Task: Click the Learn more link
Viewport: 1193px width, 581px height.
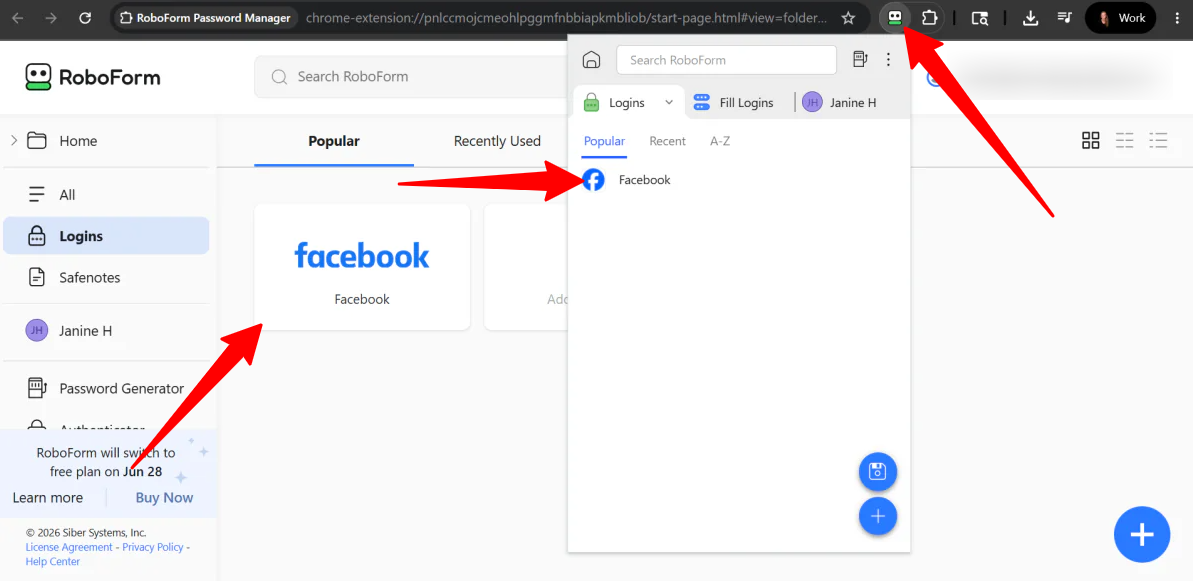Action: coord(48,498)
